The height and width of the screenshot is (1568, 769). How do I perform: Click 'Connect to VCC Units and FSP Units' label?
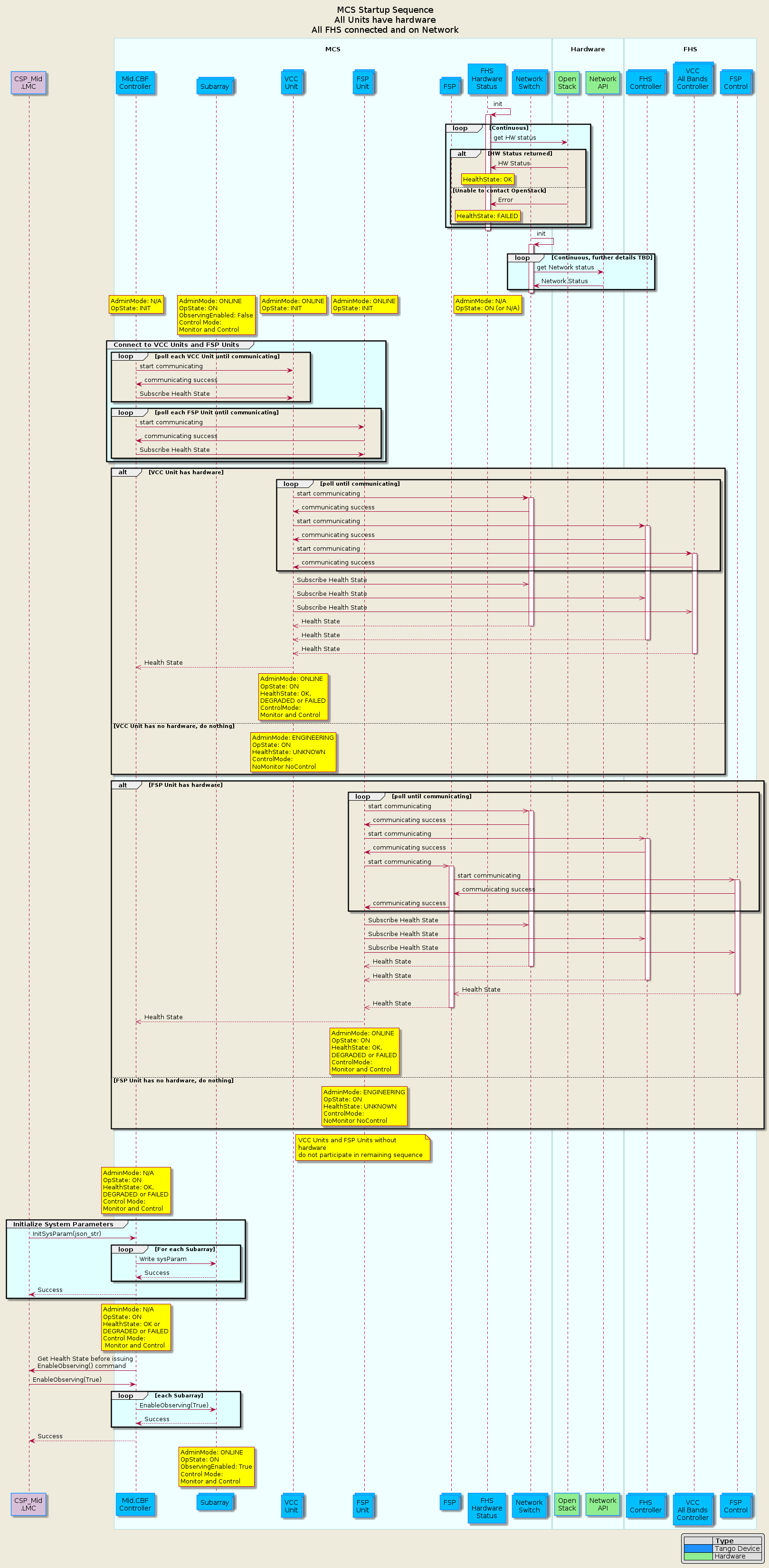pyautogui.click(x=176, y=344)
